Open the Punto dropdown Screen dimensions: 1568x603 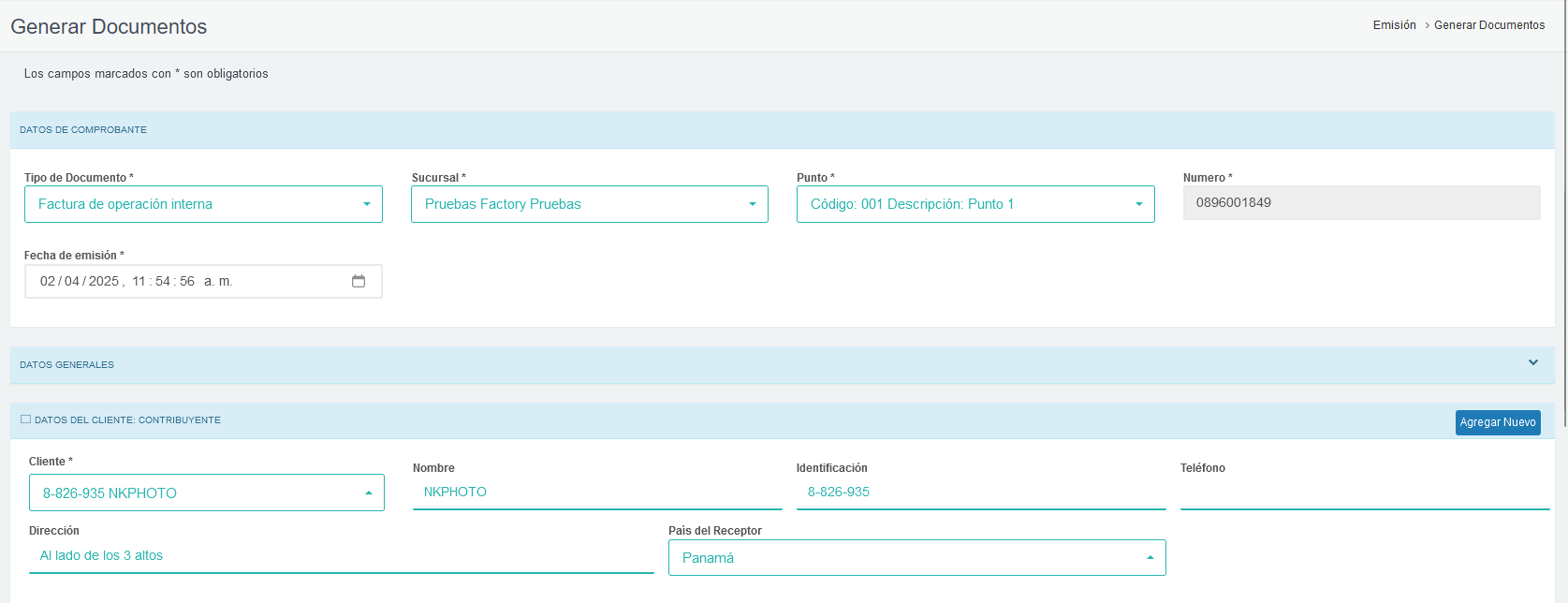pos(975,204)
